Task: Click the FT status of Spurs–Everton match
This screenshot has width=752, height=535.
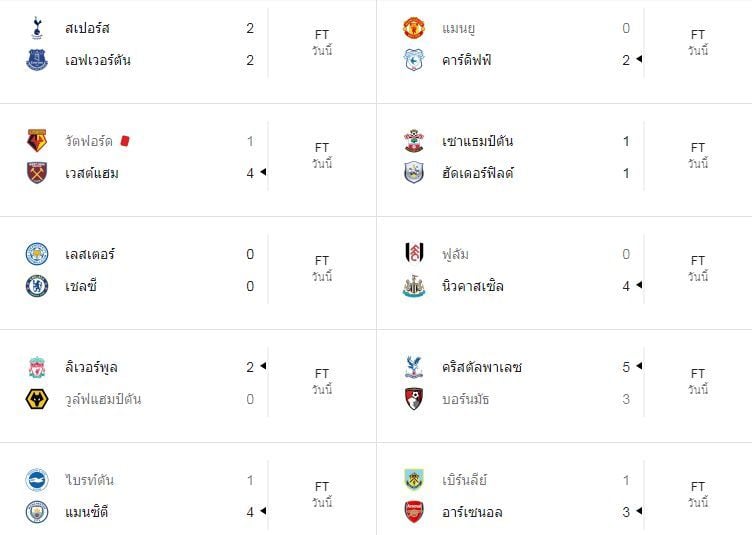Action: pyautogui.click(x=322, y=34)
